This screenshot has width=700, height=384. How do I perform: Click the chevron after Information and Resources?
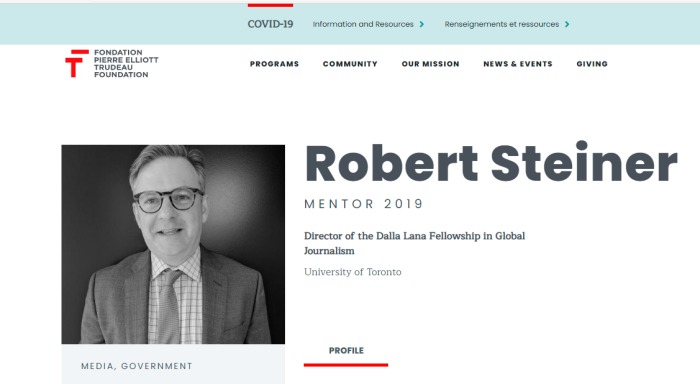tap(421, 24)
